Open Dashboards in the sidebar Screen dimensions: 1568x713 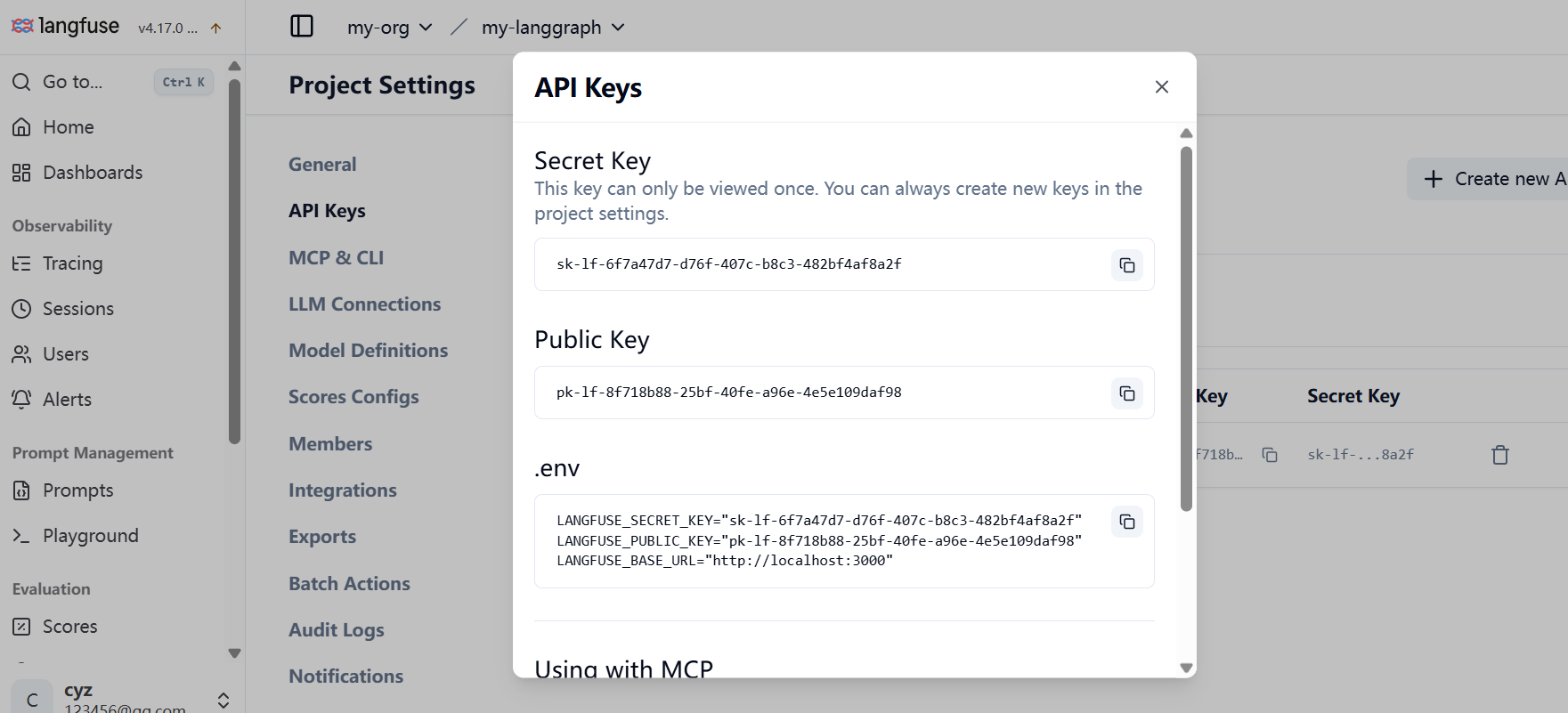[x=112, y=173]
